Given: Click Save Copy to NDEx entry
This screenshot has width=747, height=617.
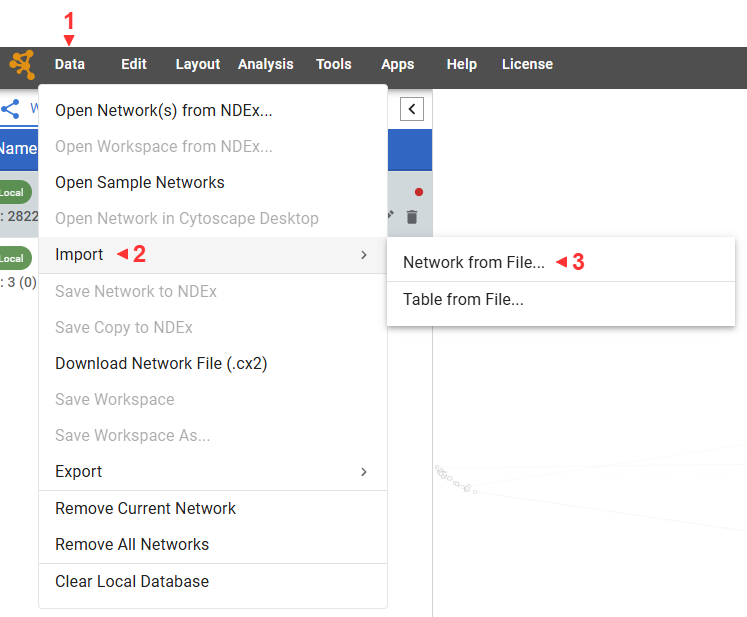Looking at the screenshot, I should [x=213, y=328].
